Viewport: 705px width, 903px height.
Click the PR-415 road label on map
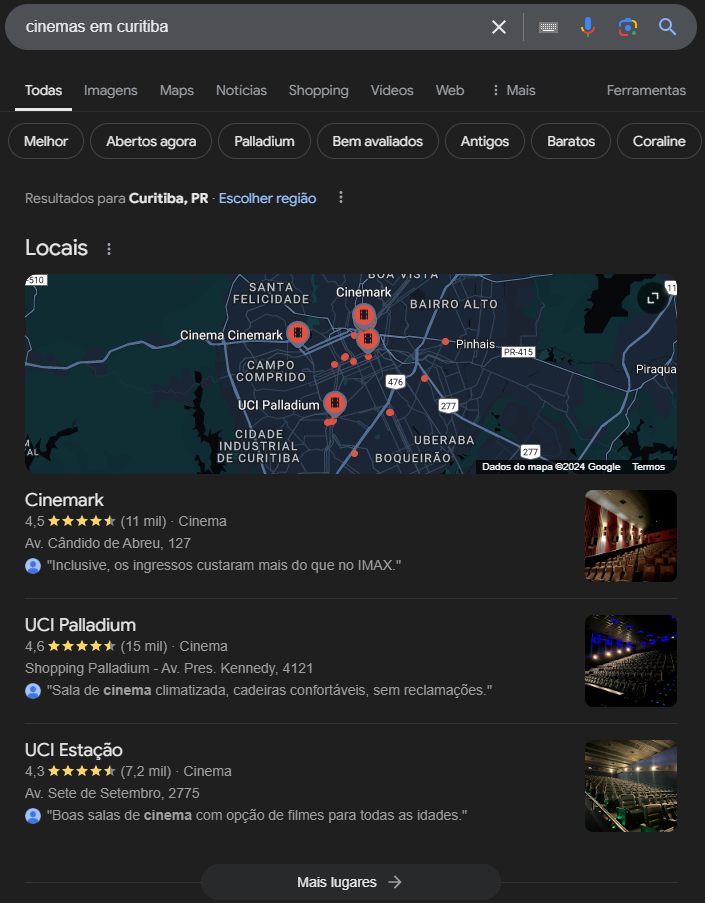518,352
